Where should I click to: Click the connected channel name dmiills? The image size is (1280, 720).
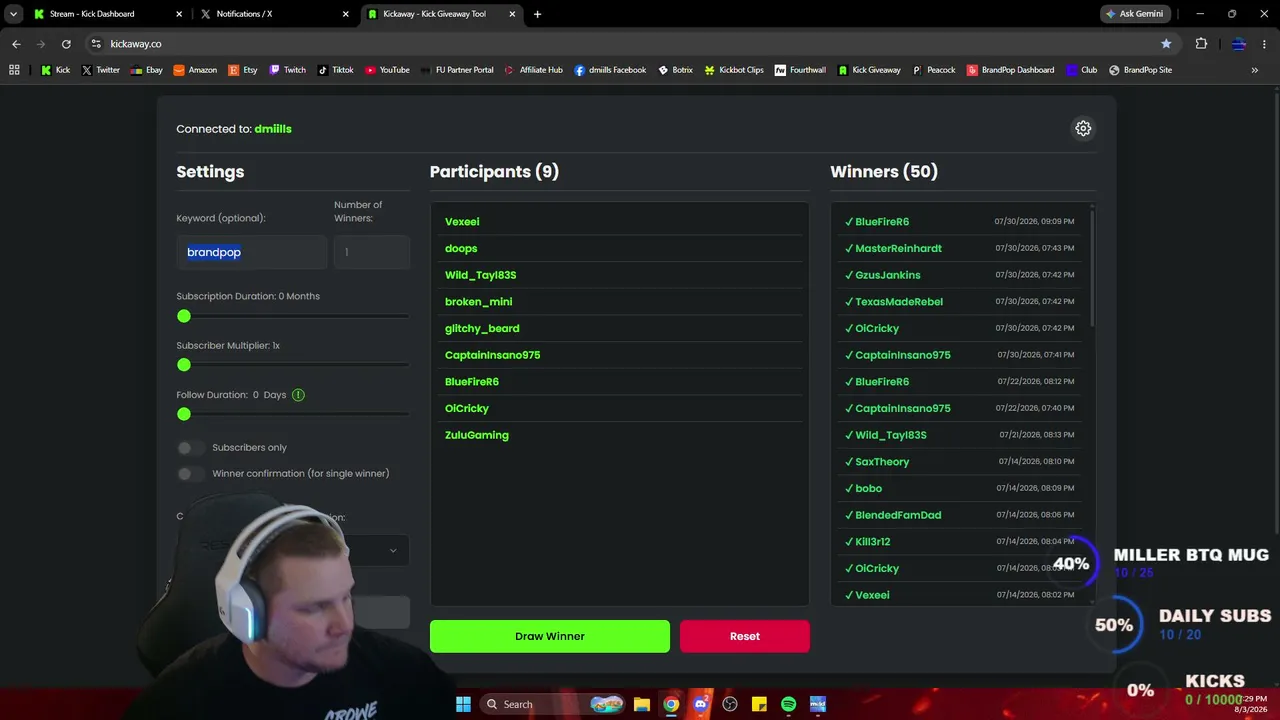(273, 129)
